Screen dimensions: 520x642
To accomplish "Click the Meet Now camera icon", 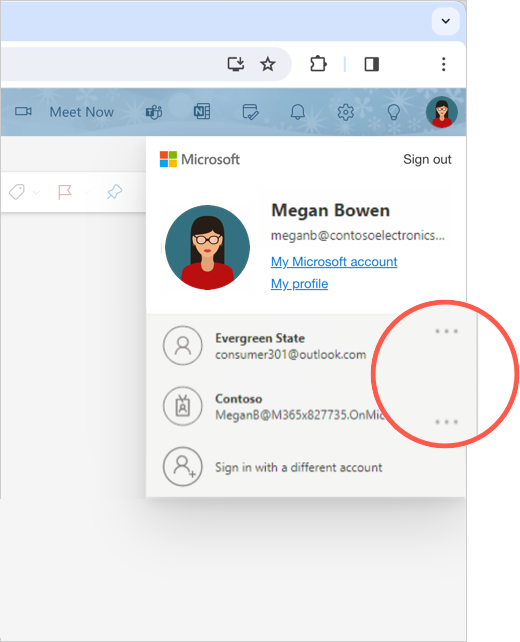I will click(x=23, y=111).
